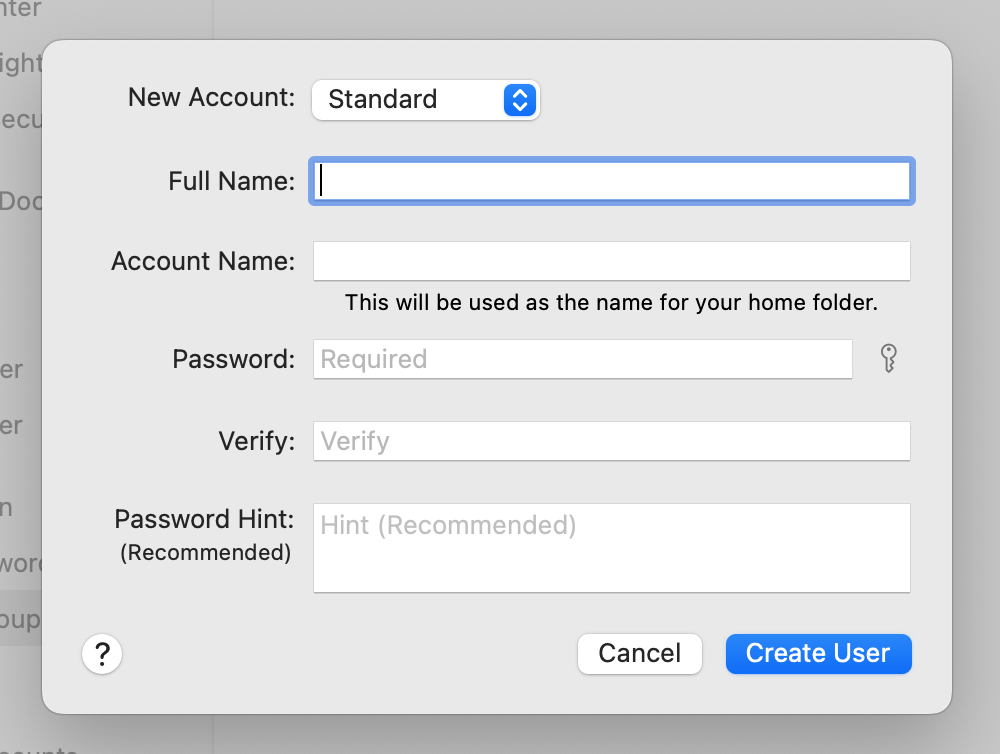The width and height of the screenshot is (1000, 754).
Task: Focus the Full Name text field
Action: (x=612, y=182)
